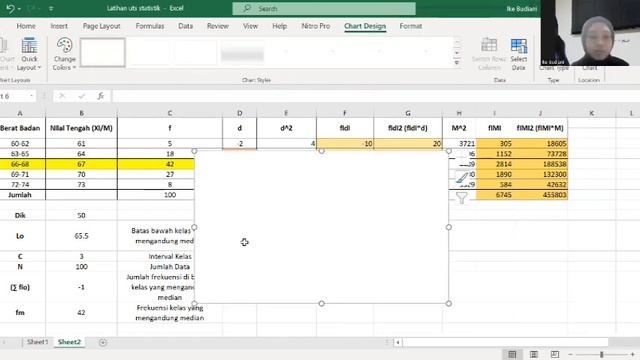Open Change Colors palette menu

pyautogui.click(x=64, y=54)
